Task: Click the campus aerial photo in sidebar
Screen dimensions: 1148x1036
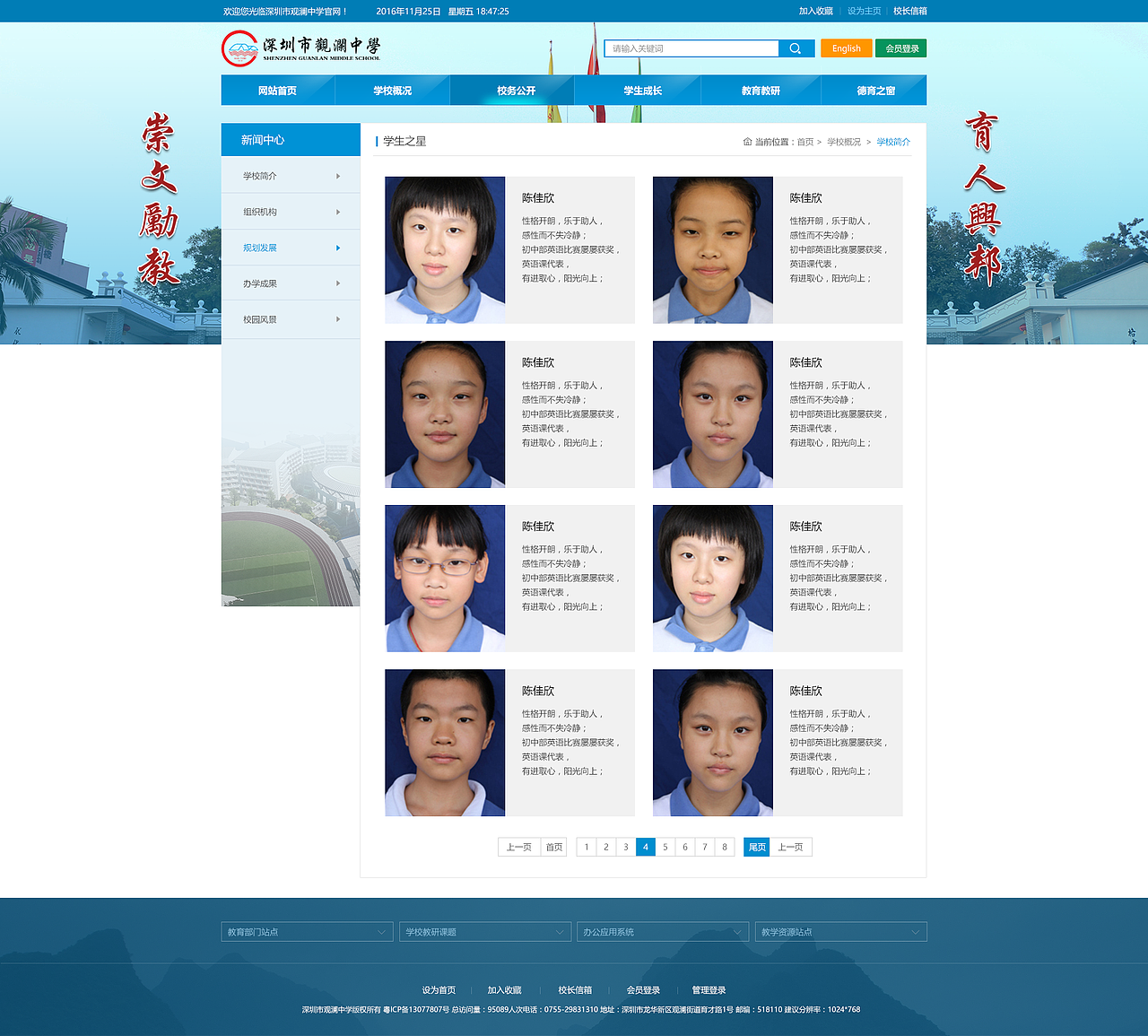Action: tap(291, 518)
